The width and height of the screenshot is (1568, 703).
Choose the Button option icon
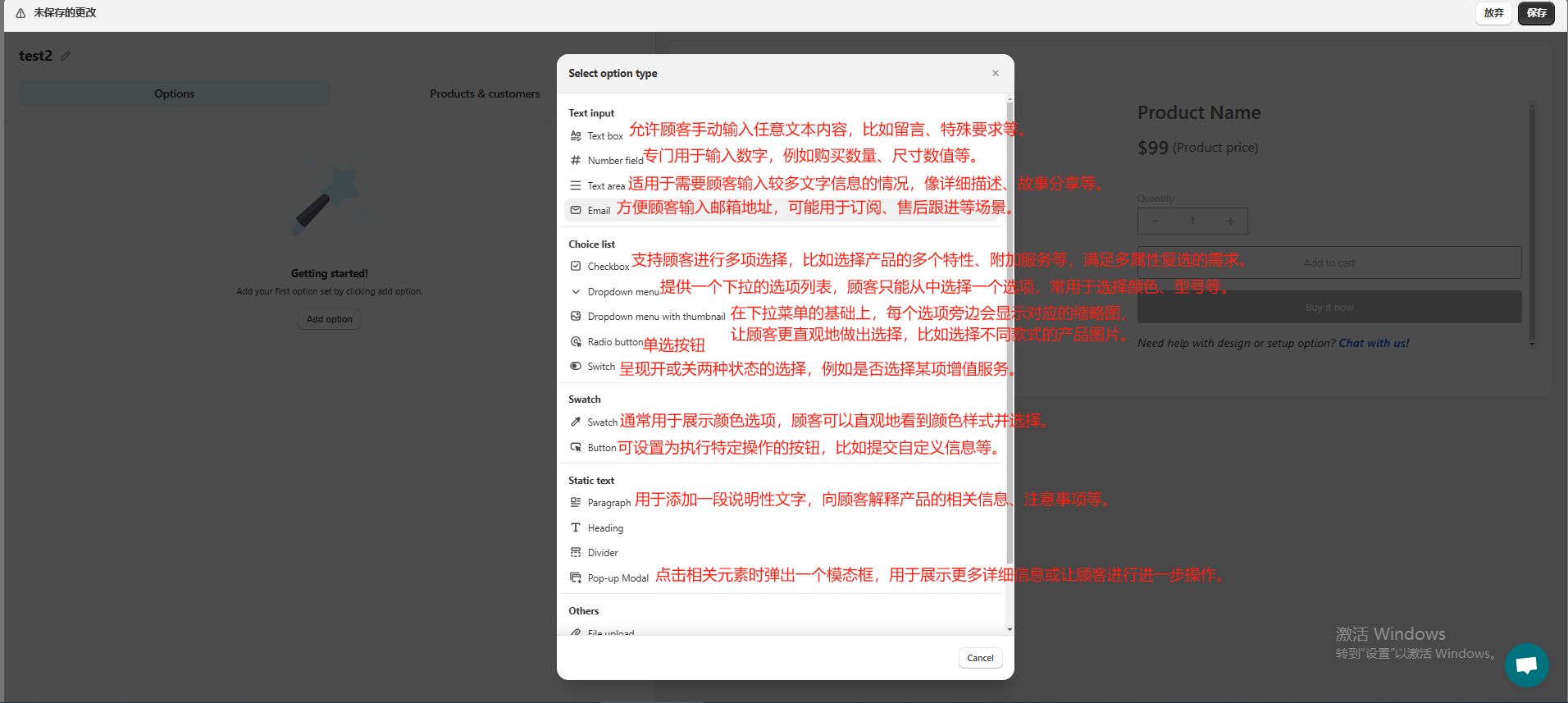point(576,447)
